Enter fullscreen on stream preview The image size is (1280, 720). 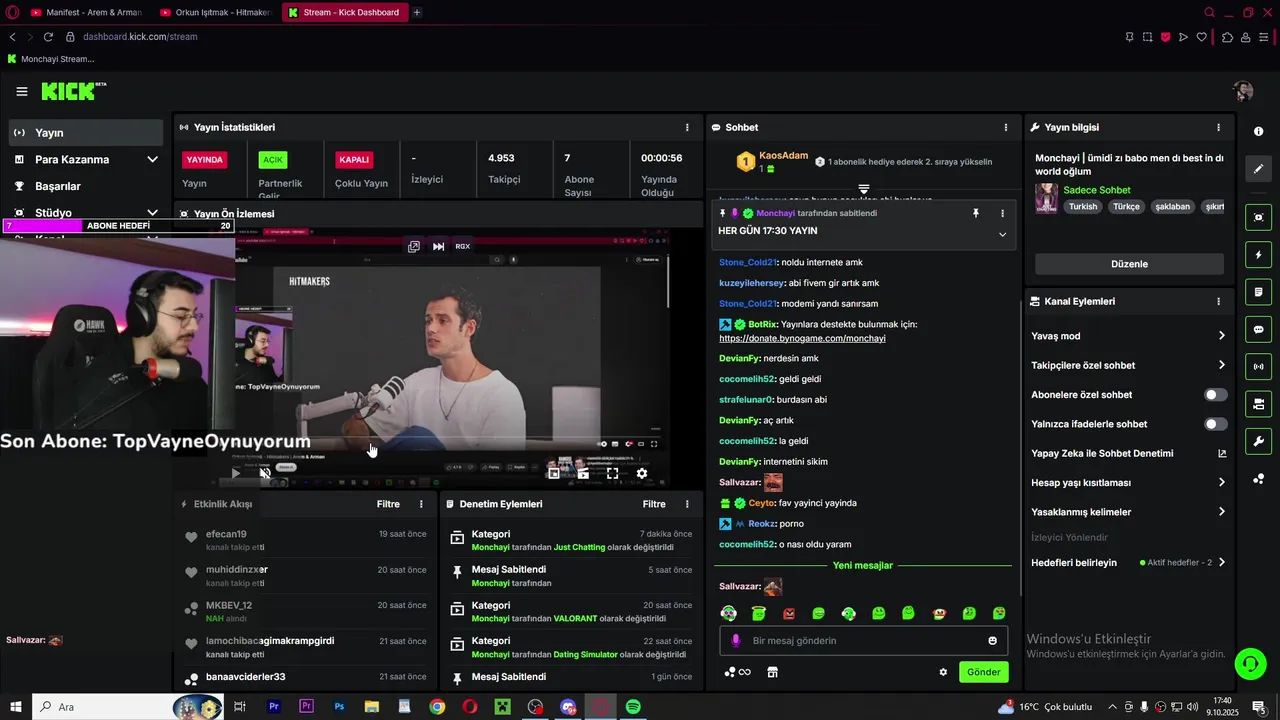(x=612, y=473)
